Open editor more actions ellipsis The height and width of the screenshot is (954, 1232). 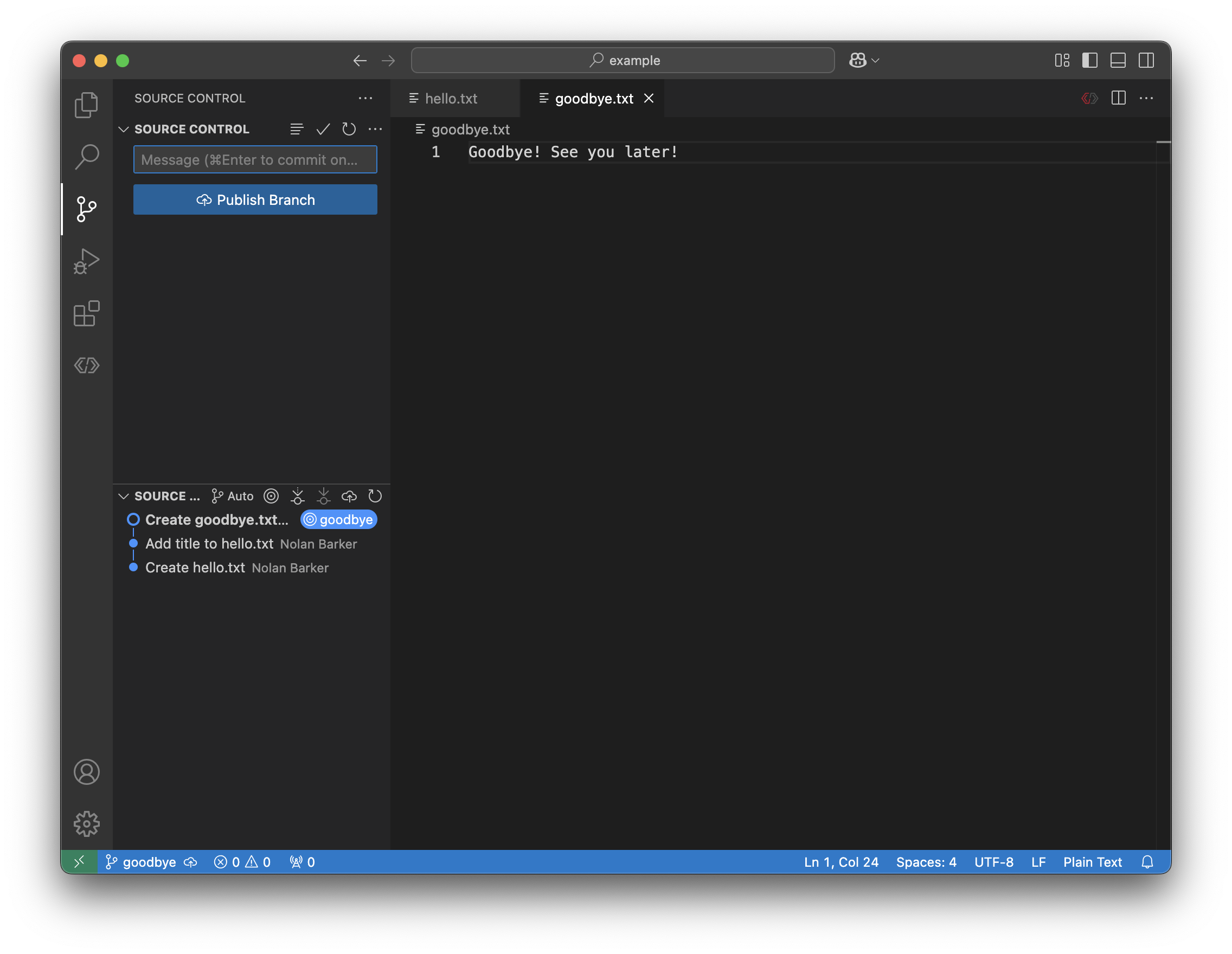(x=1146, y=98)
